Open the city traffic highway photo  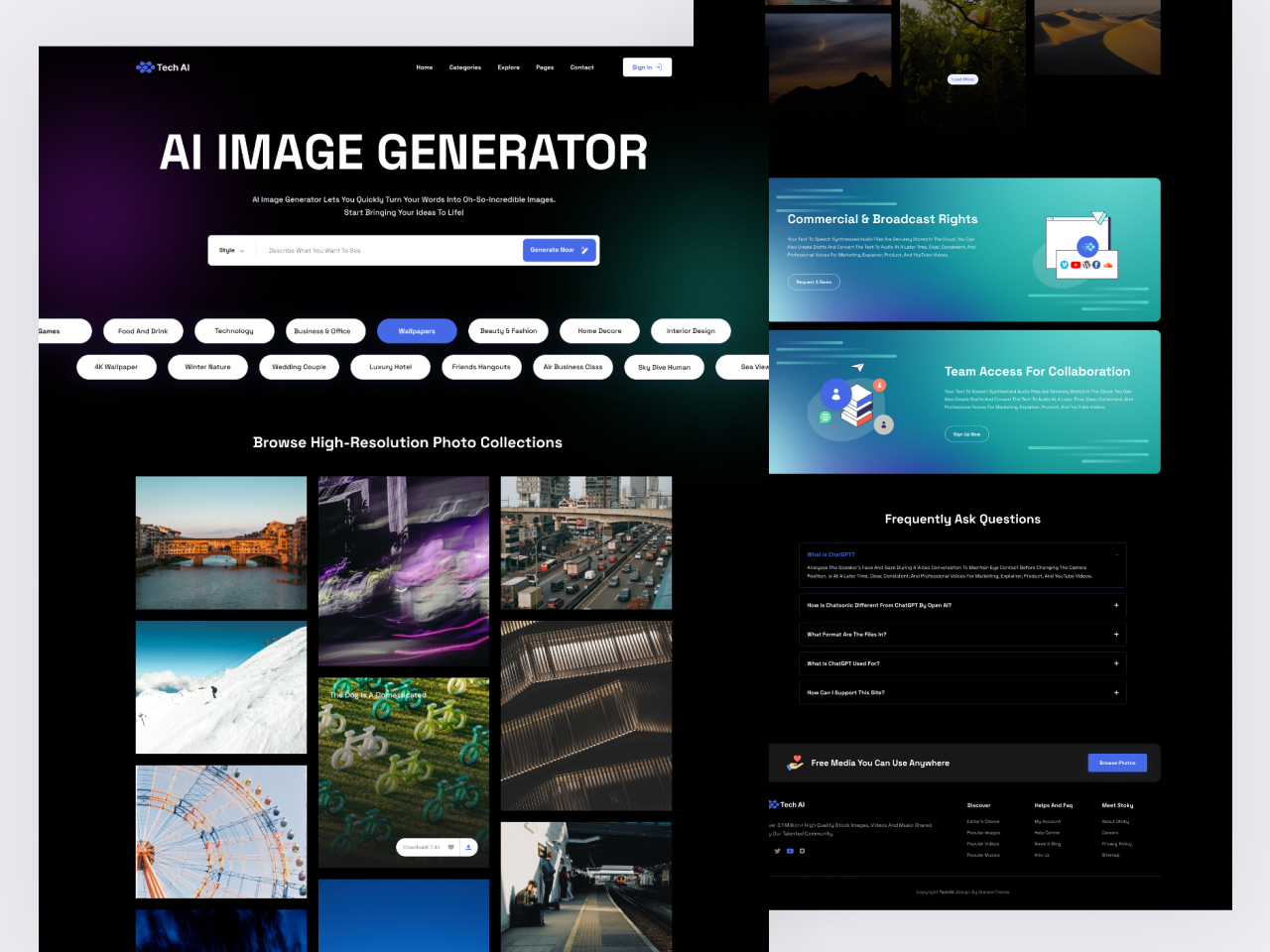(586, 542)
